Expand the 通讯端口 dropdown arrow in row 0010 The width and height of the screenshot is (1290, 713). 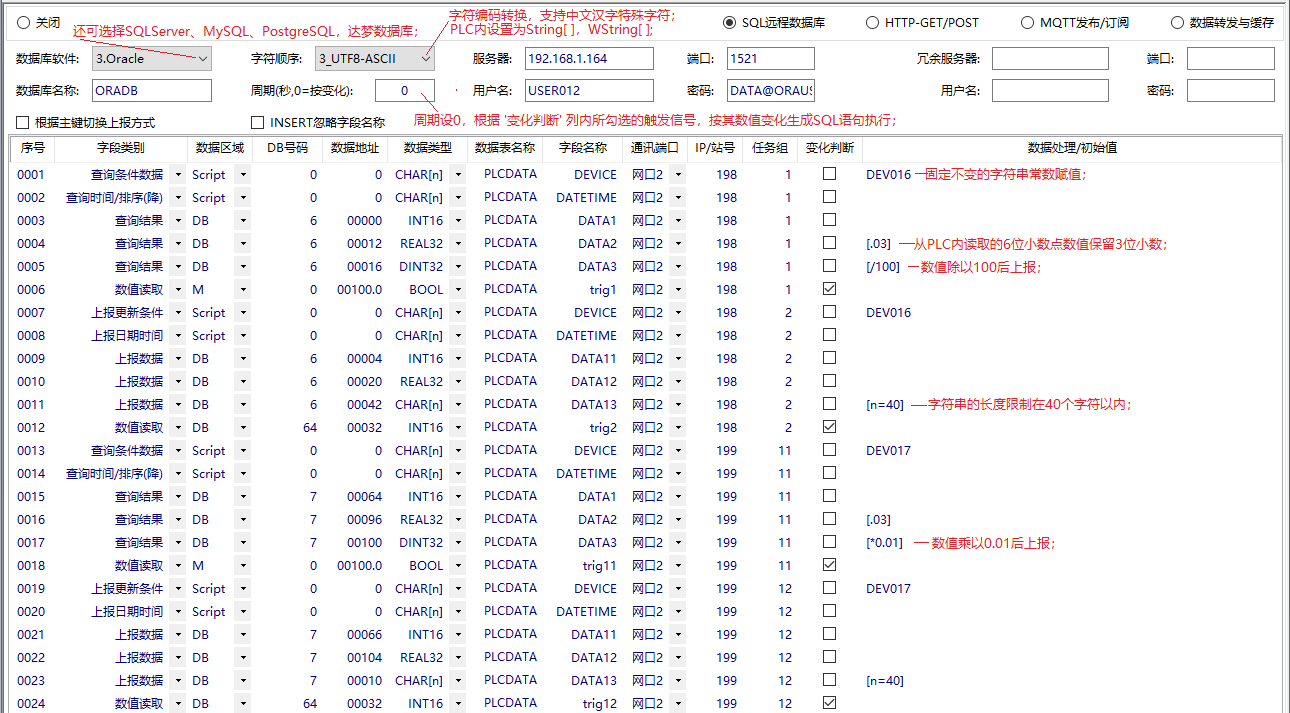pyautogui.click(x=677, y=381)
